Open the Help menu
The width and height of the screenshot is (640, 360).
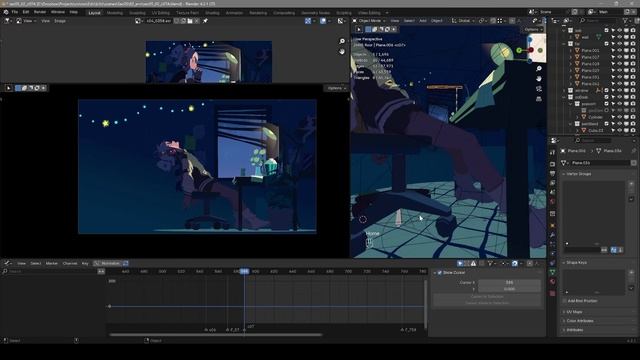tap(73, 12)
